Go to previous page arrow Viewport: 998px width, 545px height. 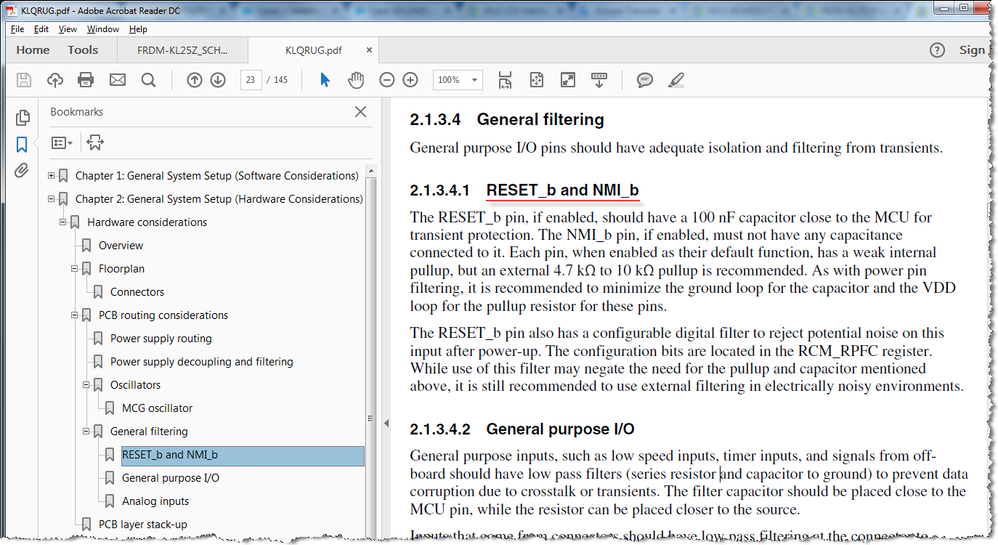click(194, 80)
